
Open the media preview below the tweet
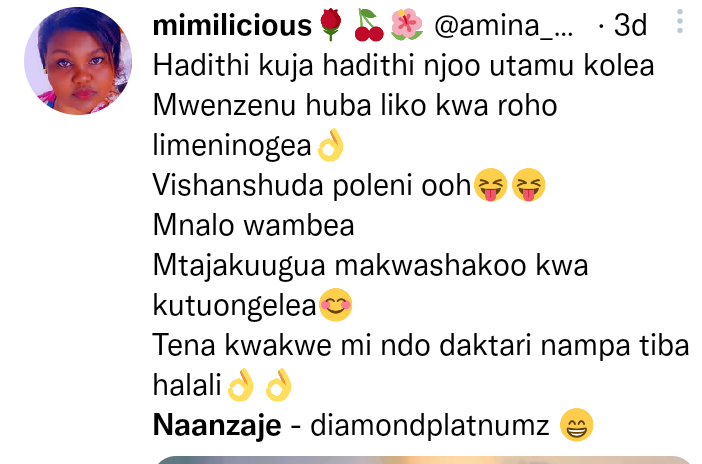tap(423, 460)
